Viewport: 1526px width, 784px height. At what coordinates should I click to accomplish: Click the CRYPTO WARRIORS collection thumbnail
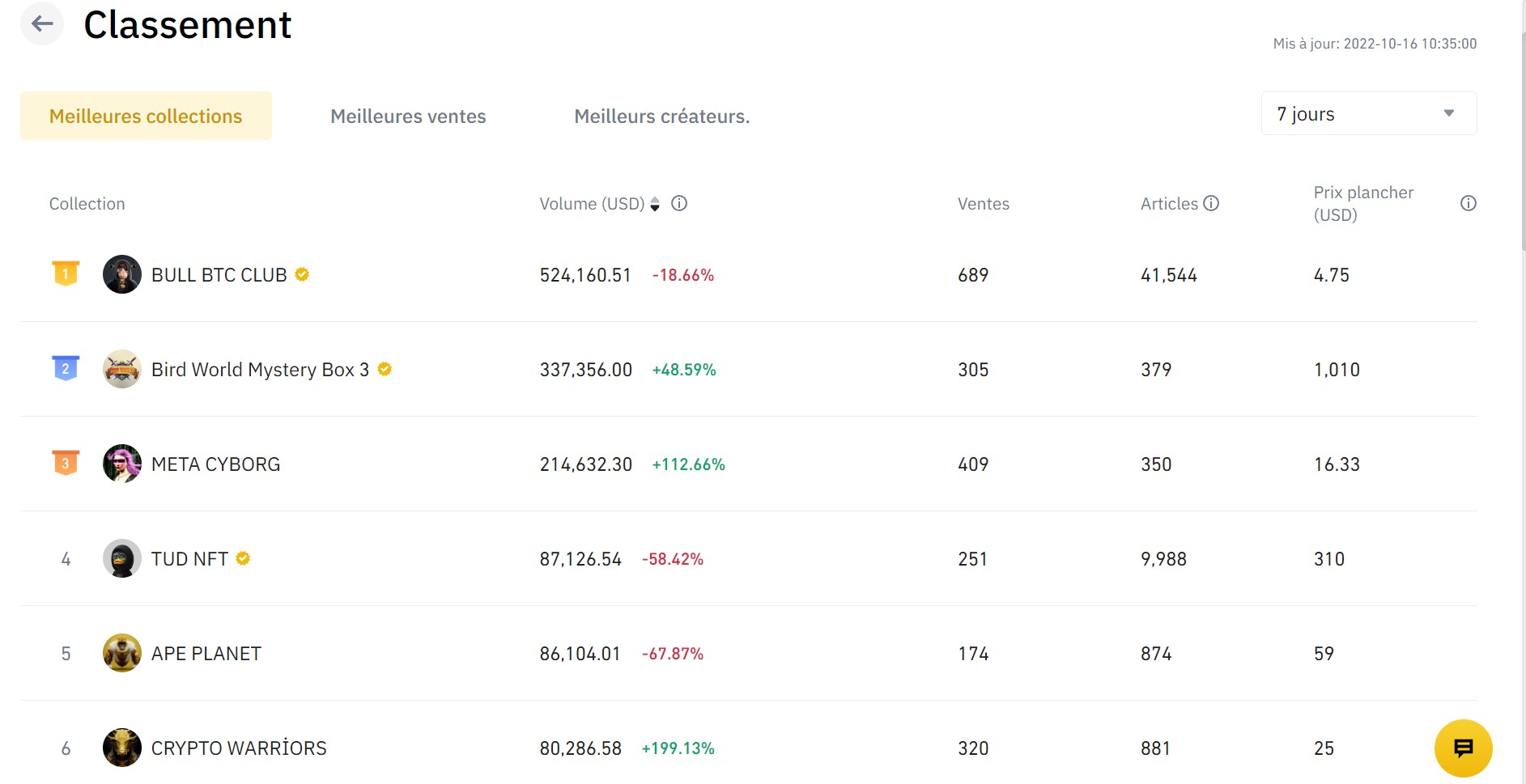pos(121,748)
